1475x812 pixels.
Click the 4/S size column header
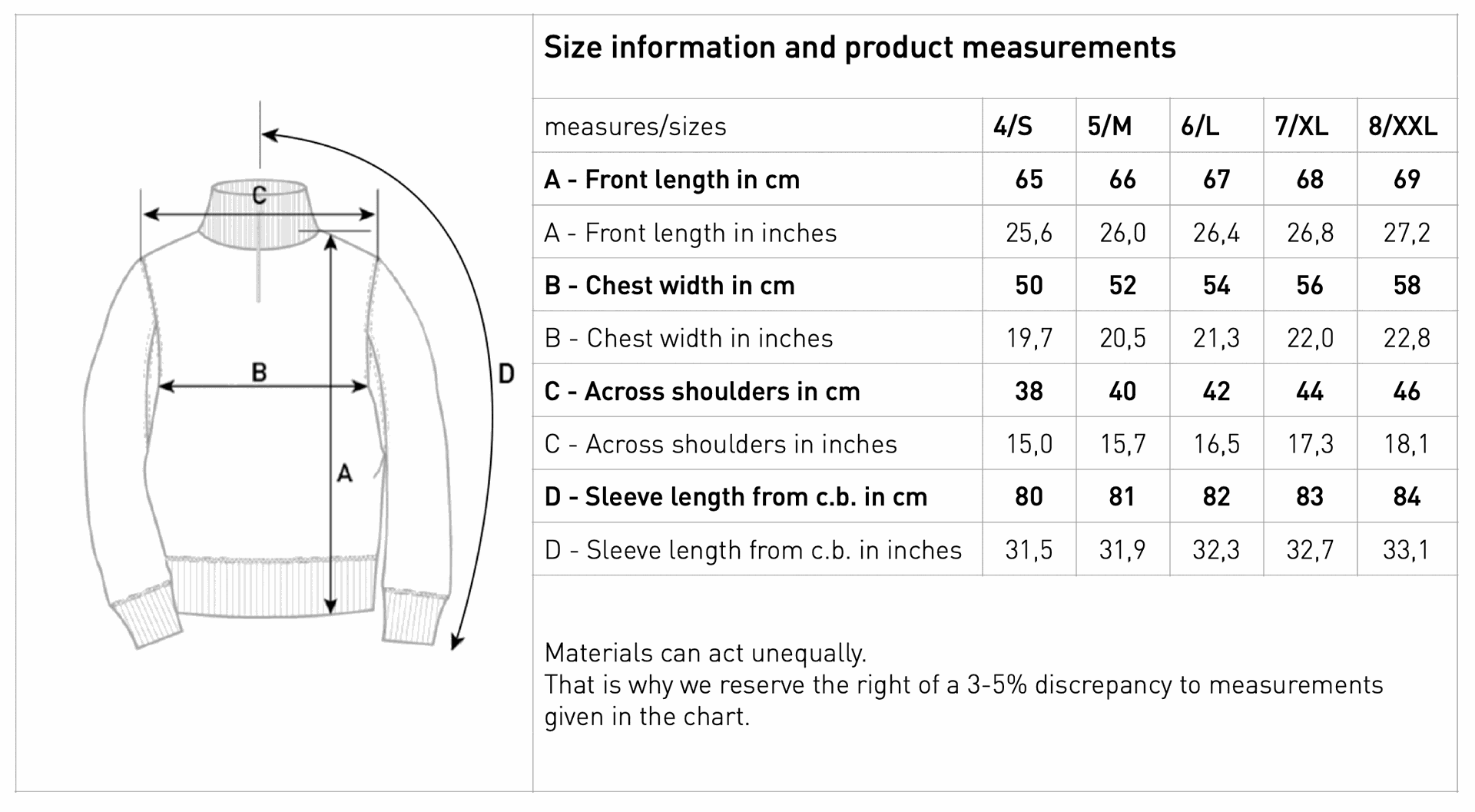(1013, 126)
